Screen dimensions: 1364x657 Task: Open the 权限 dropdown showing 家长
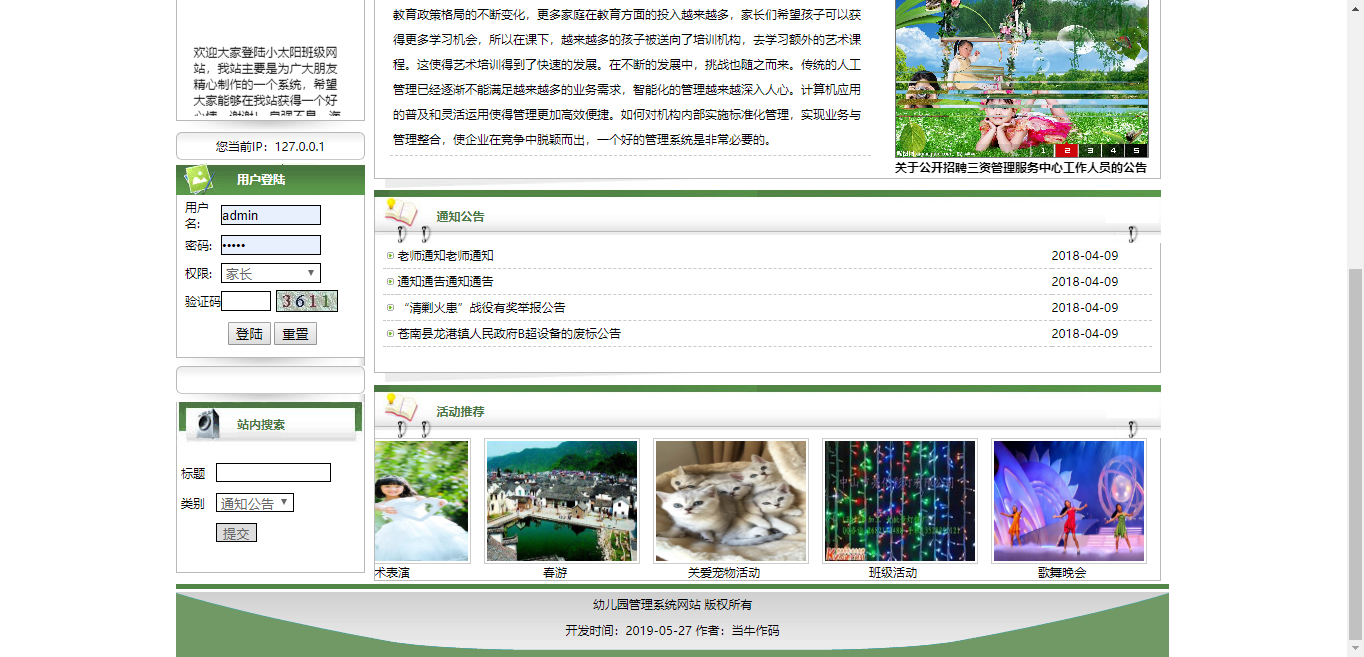[x=270, y=273]
